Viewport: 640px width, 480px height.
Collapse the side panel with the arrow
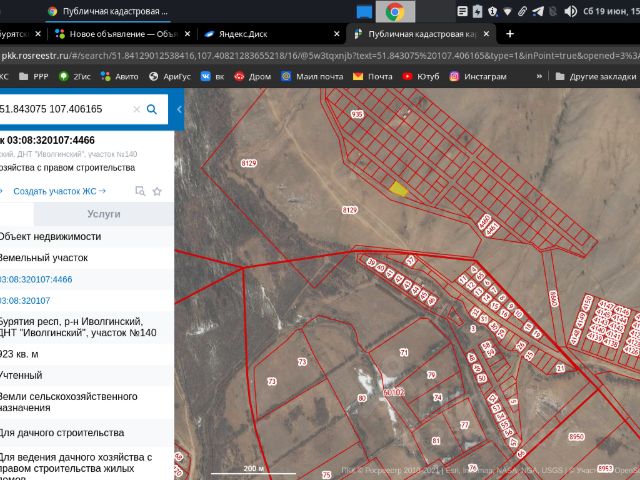179,109
